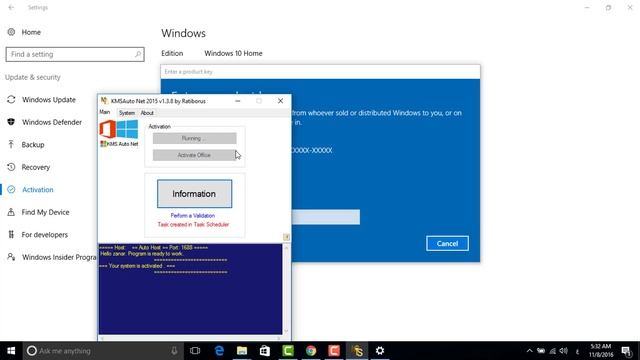Screen dimensions: 640x360
Task: Click the taskbar clock
Action: click(601, 351)
